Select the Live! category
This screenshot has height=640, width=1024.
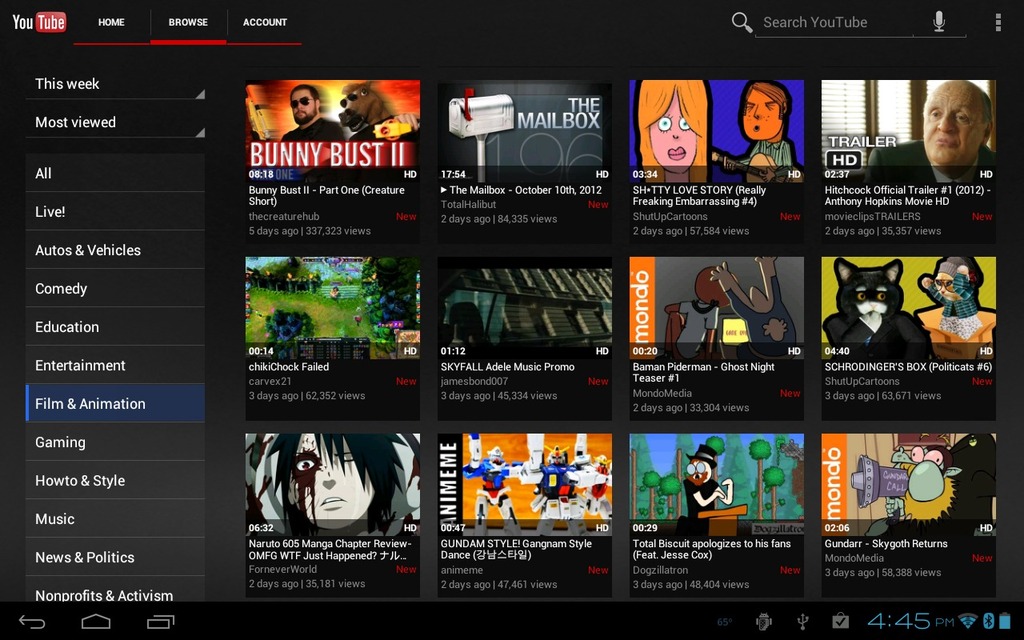pos(115,212)
